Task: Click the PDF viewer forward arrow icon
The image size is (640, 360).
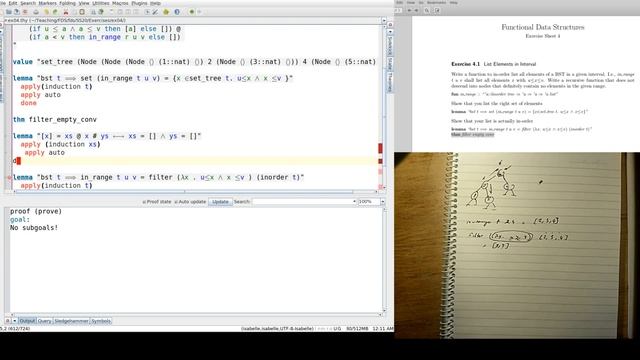Action: click(416, 10)
